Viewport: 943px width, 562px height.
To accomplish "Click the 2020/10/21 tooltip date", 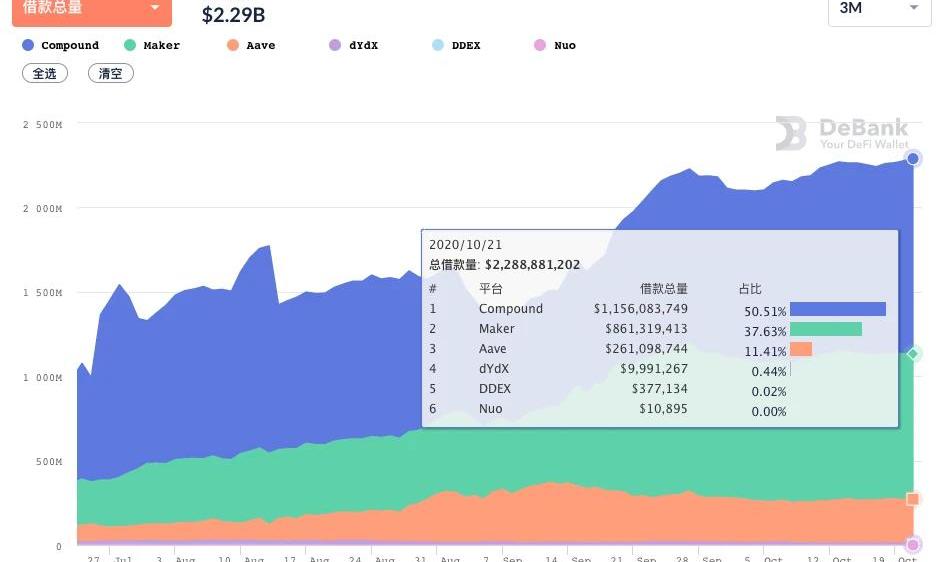I will [x=465, y=245].
